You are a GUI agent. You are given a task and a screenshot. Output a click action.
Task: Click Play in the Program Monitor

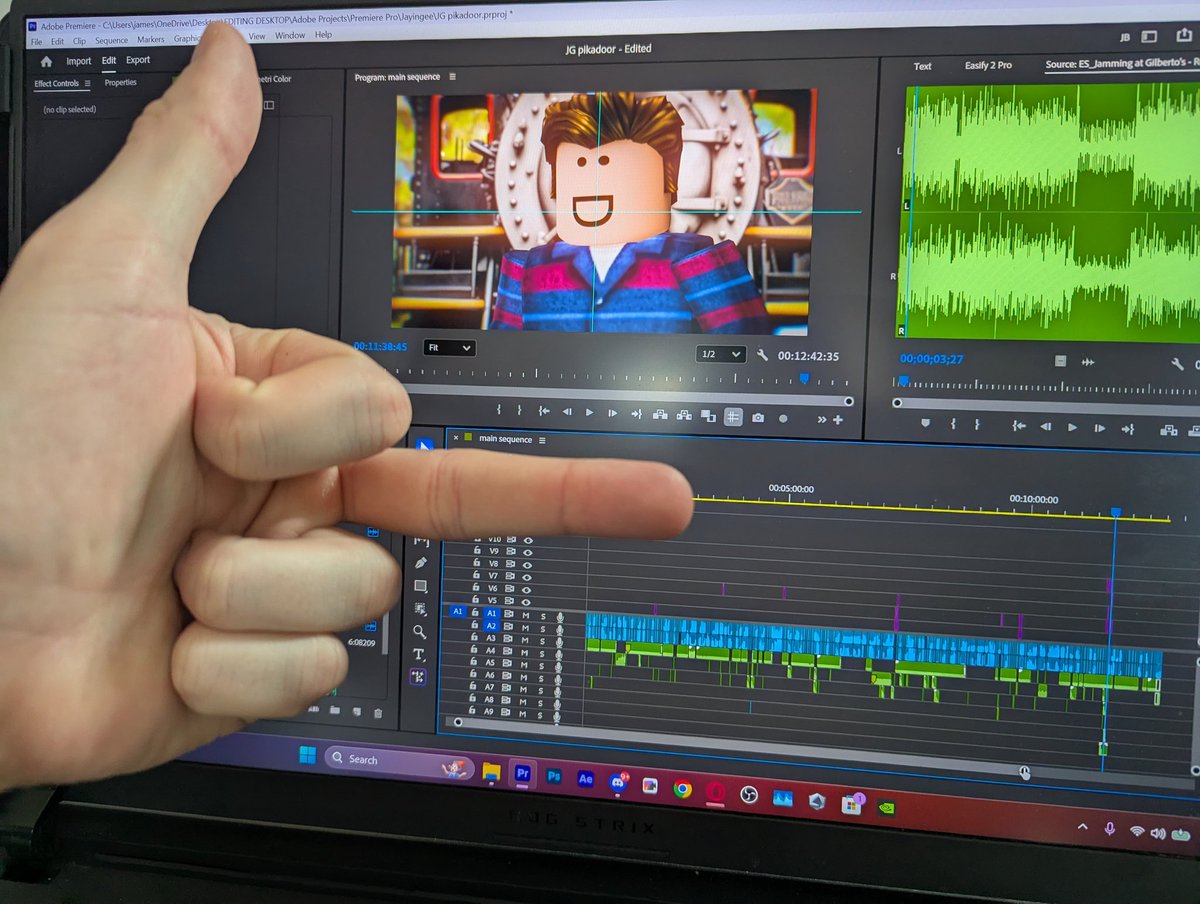click(589, 412)
